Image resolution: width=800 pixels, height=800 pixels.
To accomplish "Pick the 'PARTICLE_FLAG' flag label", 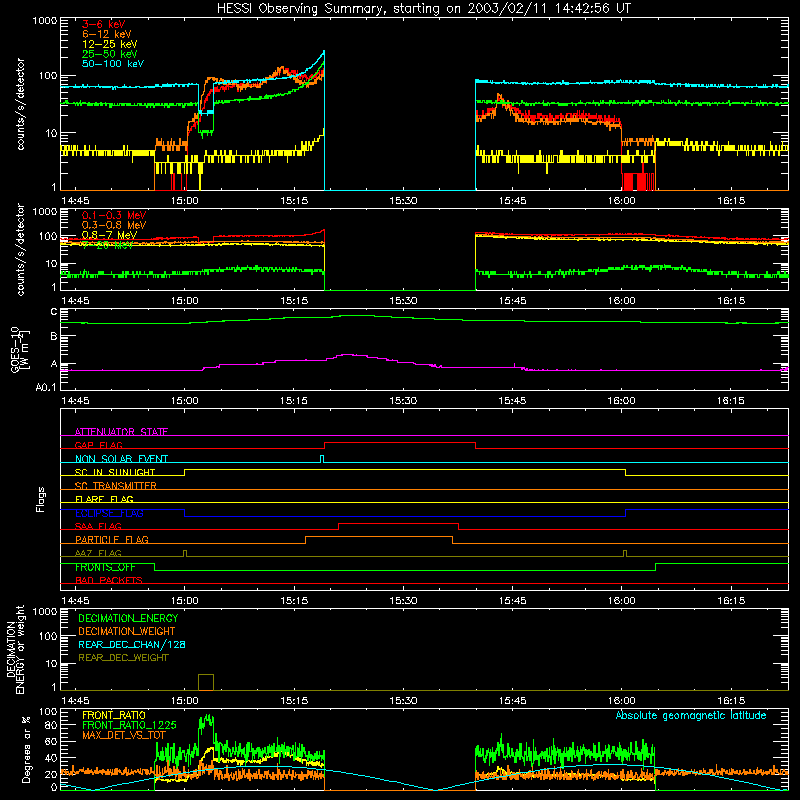I will click(112, 540).
